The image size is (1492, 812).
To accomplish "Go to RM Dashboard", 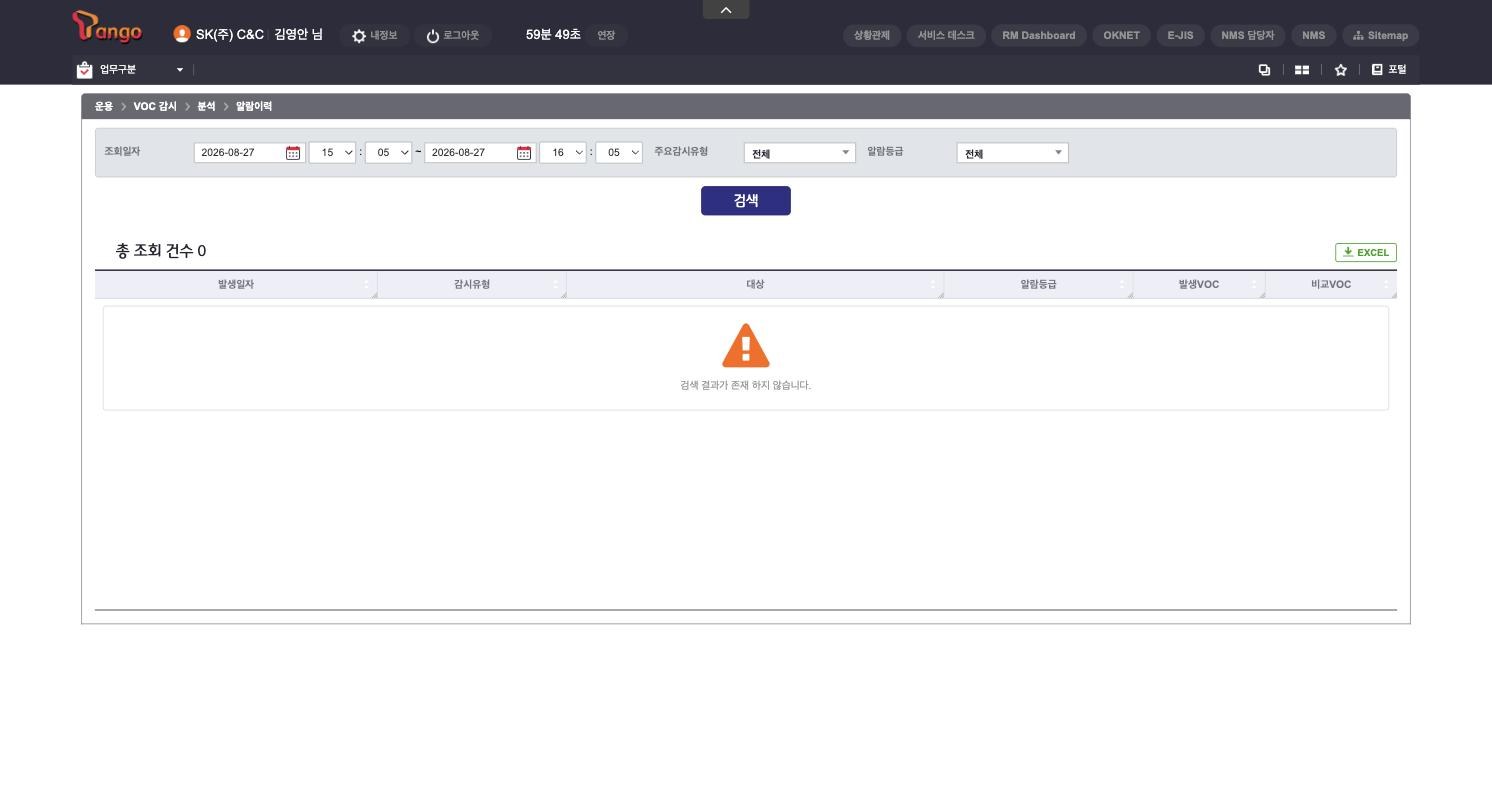I will coord(1039,36).
